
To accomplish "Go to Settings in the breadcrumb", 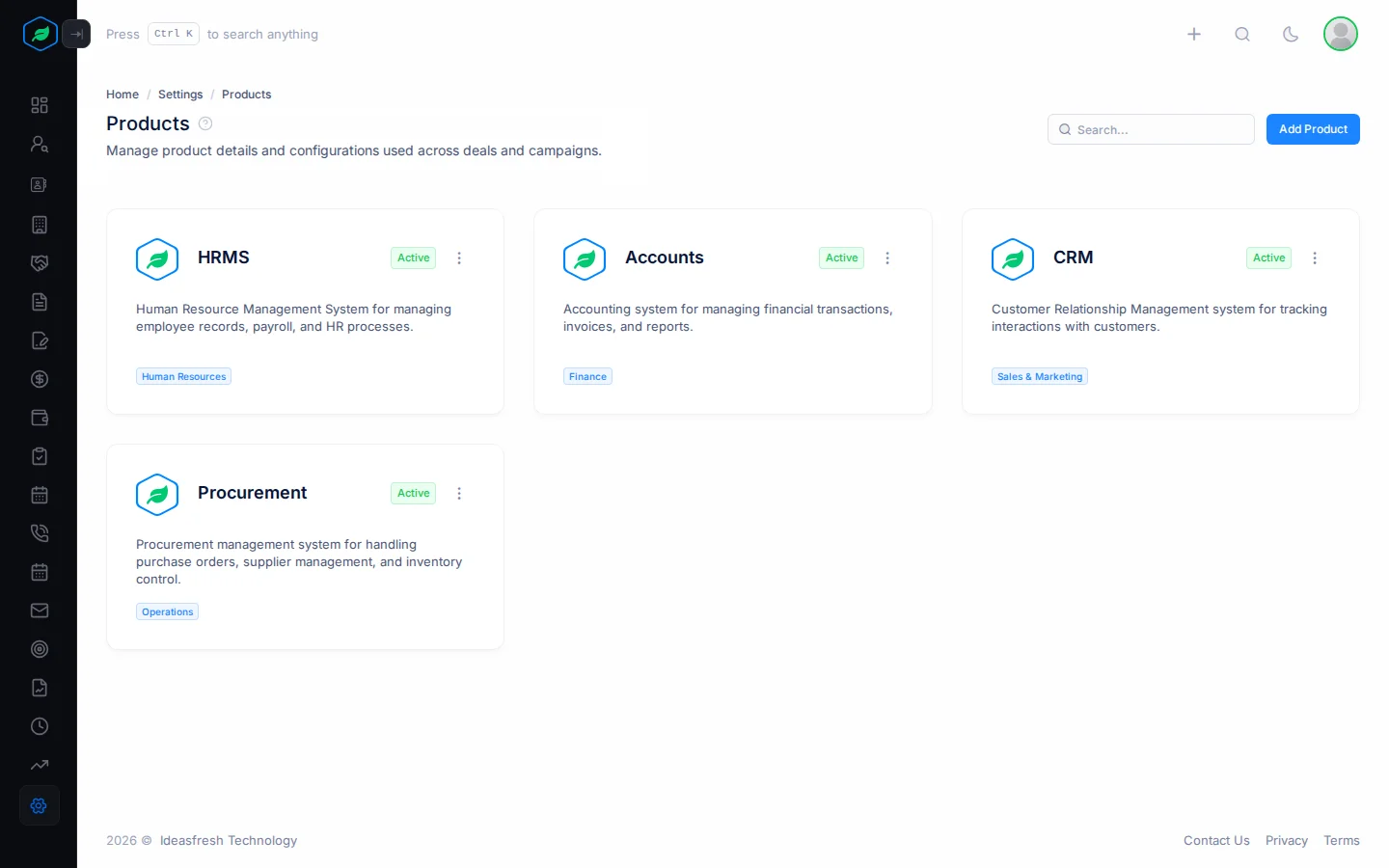I will pos(180,95).
